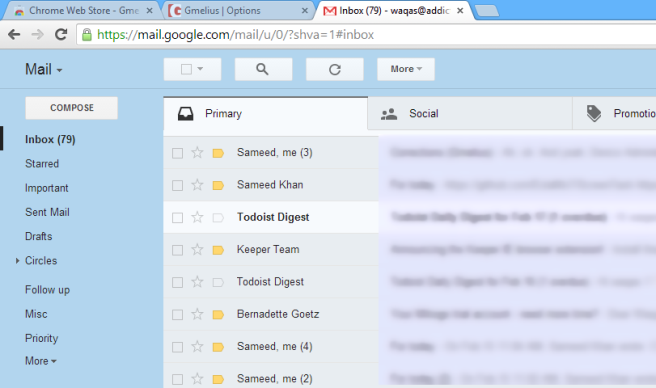Star the Bernadette Goetz email
Viewport: 656px width, 388px height.
(x=197, y=314)
